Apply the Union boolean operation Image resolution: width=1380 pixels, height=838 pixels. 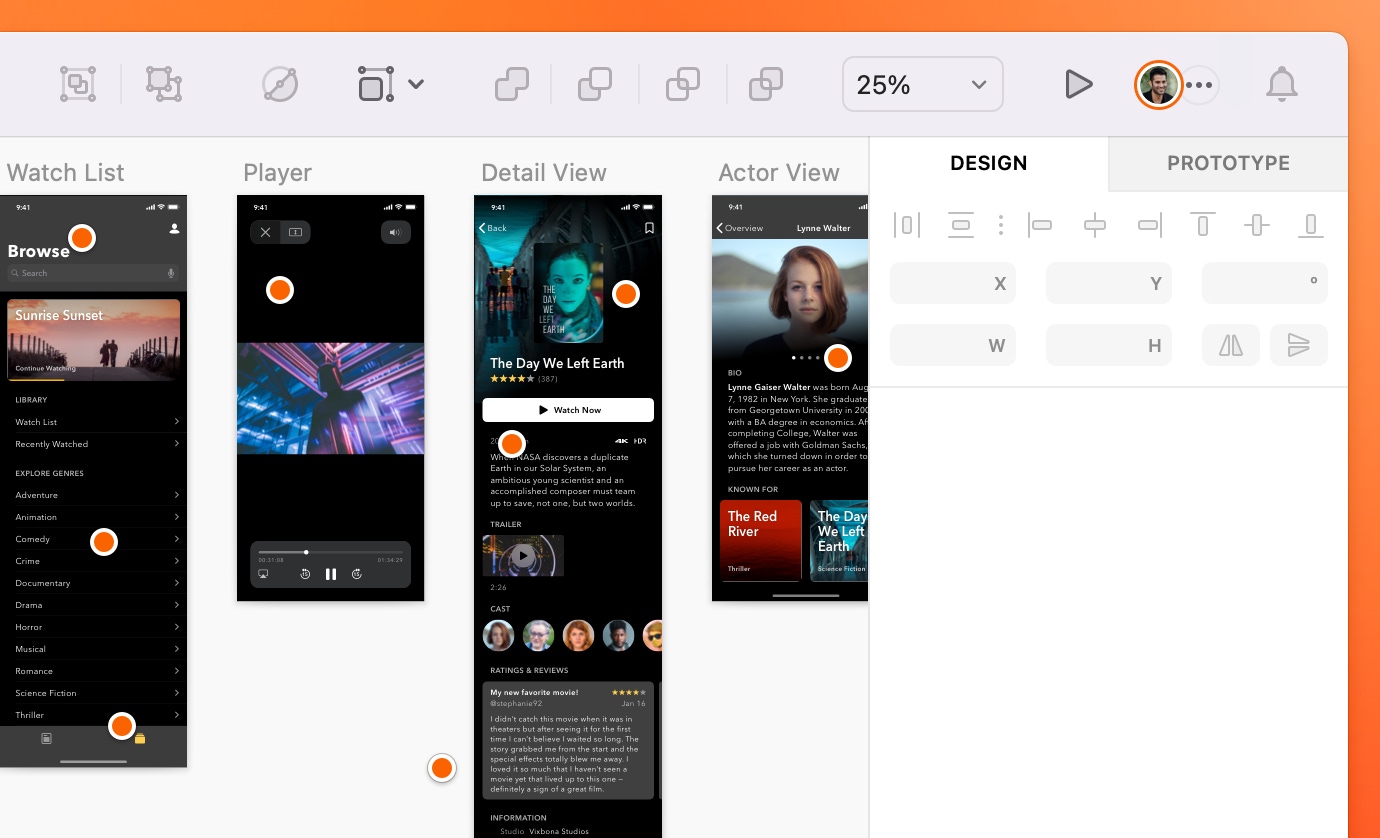(x=512, y=85)
